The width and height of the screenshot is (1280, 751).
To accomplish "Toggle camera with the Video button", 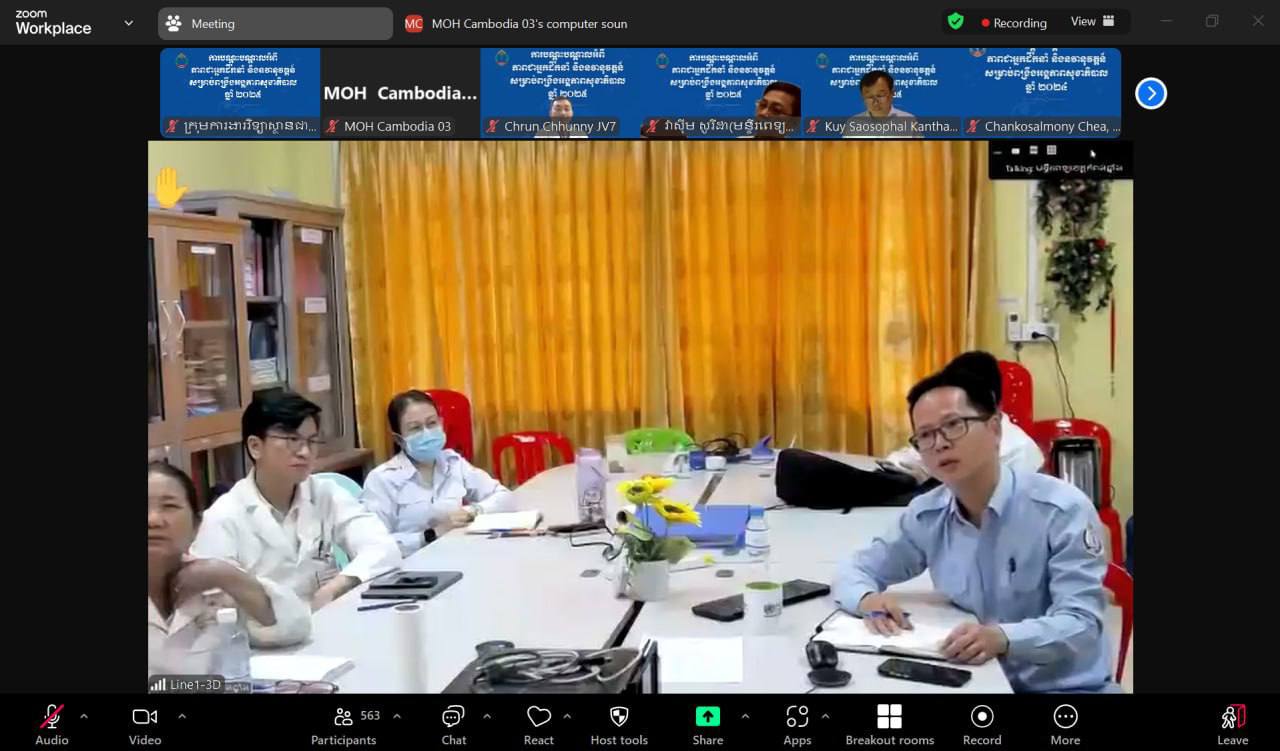I will (x=145, y=724).
